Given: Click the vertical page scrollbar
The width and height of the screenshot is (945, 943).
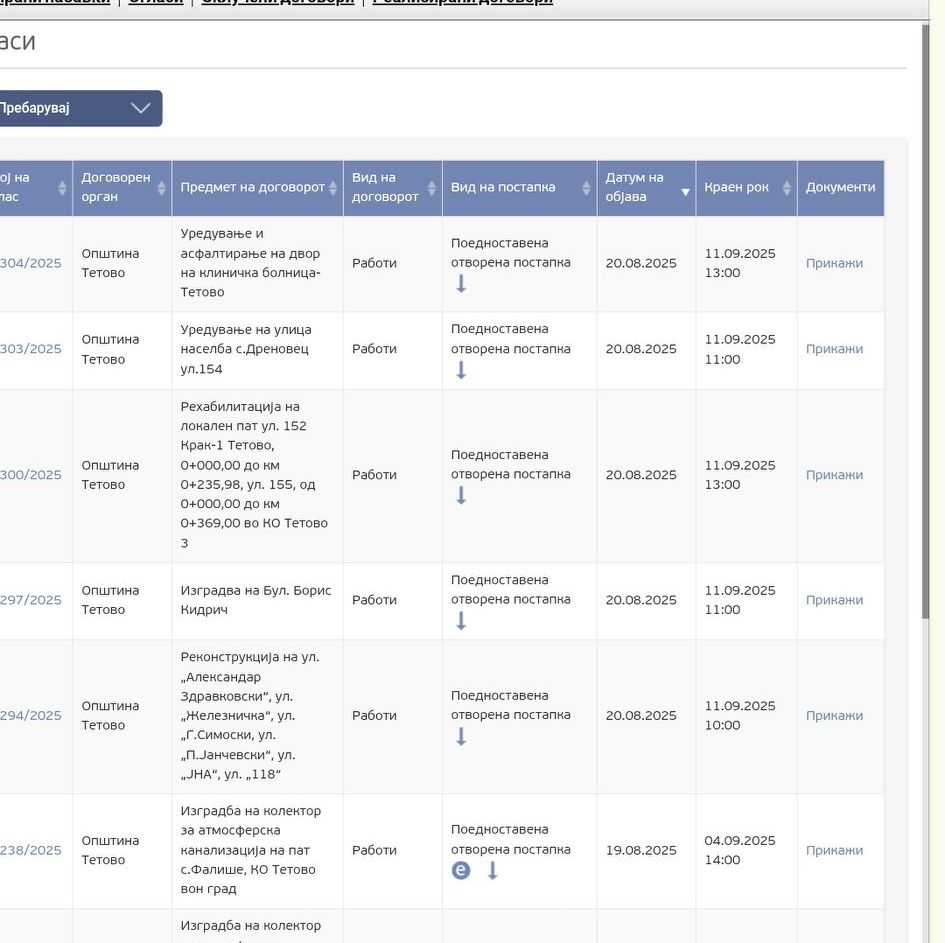Looking at the screenshot, I should point(926,321).
